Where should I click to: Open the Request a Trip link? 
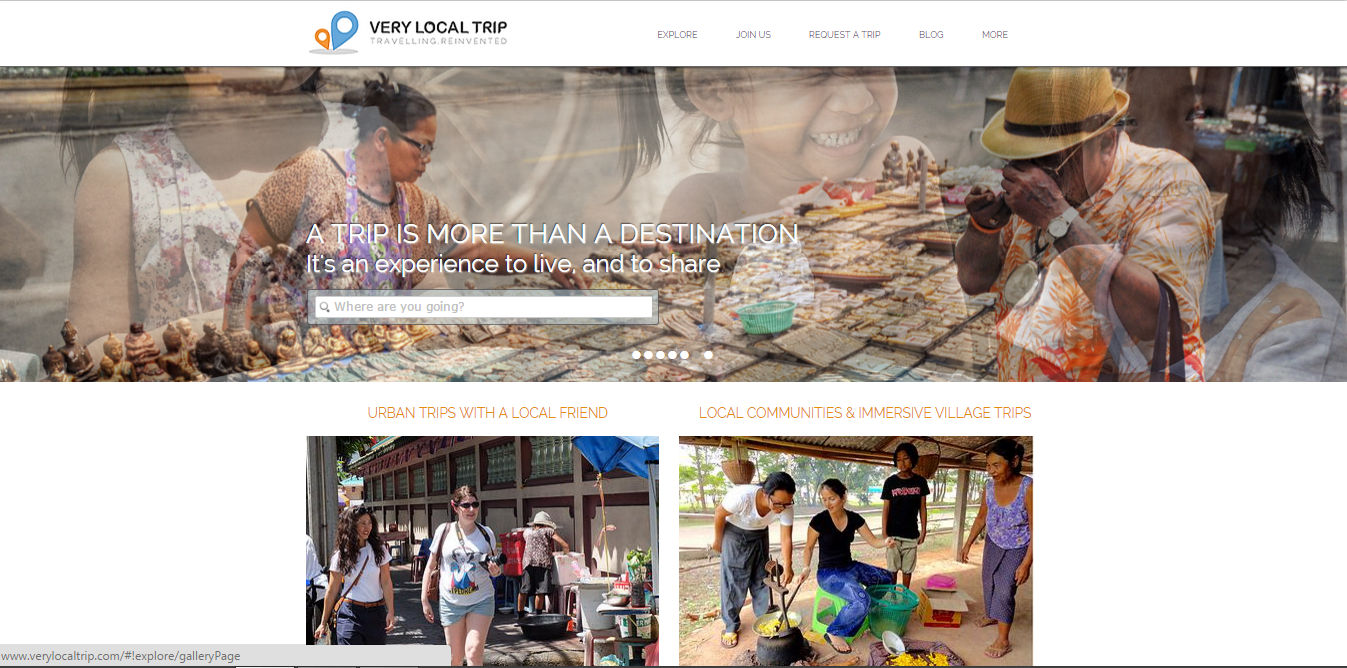pyautogui.click(x=845, y=35)
